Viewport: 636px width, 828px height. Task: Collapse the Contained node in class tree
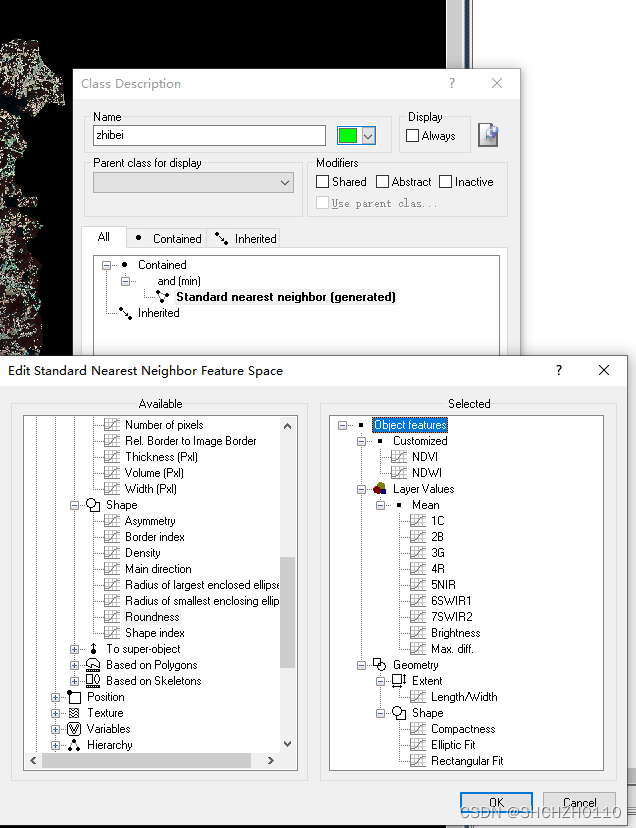[x=106, y=265]
